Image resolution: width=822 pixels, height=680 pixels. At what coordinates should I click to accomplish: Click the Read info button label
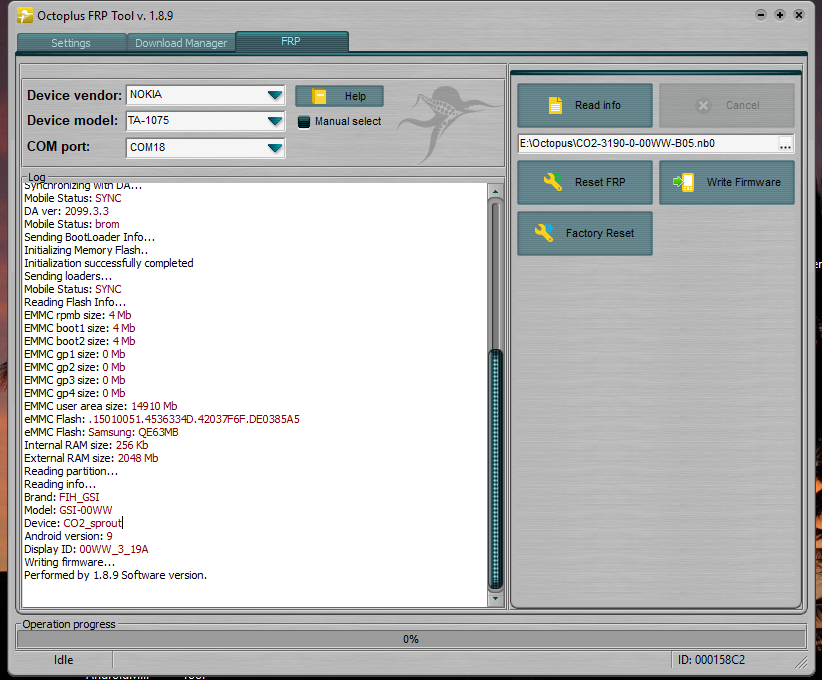(598, 105)
